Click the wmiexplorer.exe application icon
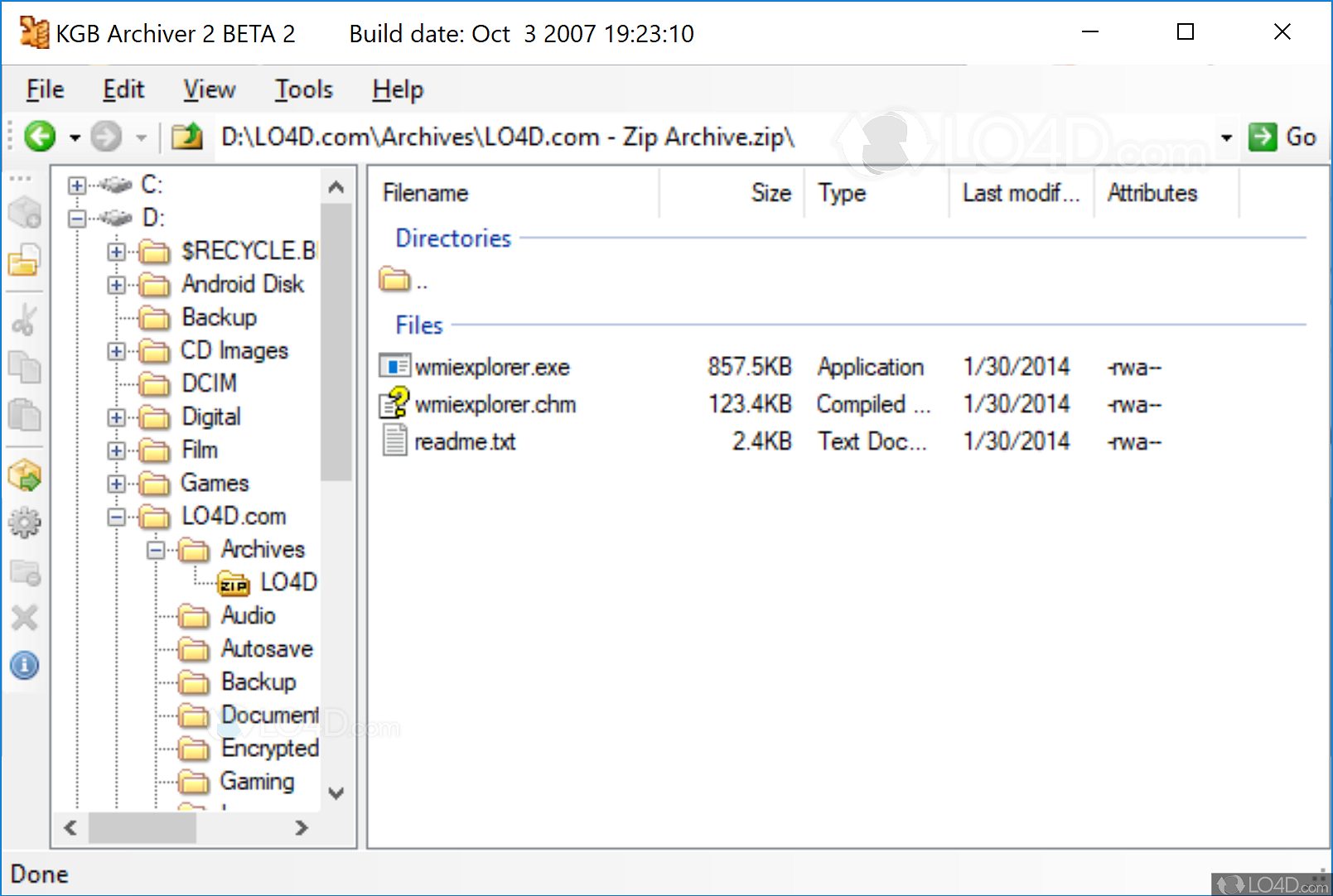Viewport: 1333px width, 896px height. pyautogui.click(x=394, y=365)
